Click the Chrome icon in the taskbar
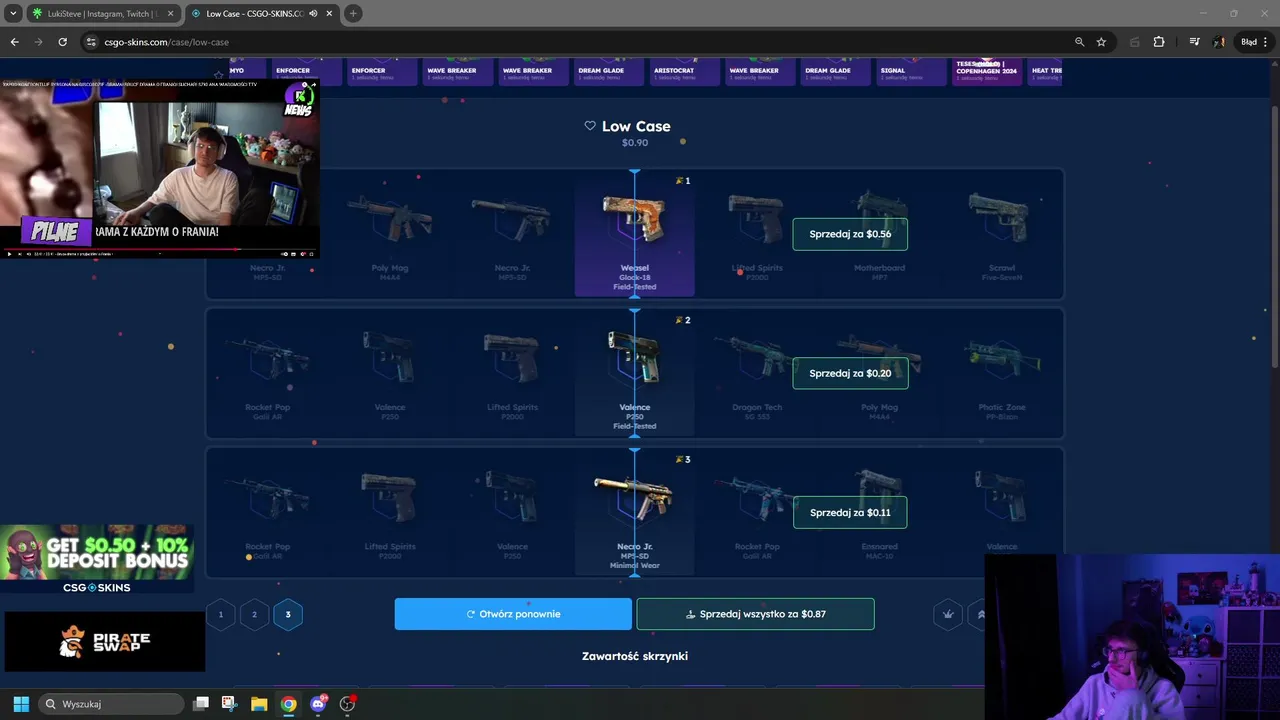This screenshot has height=720, width=1280. click(288, 704)
